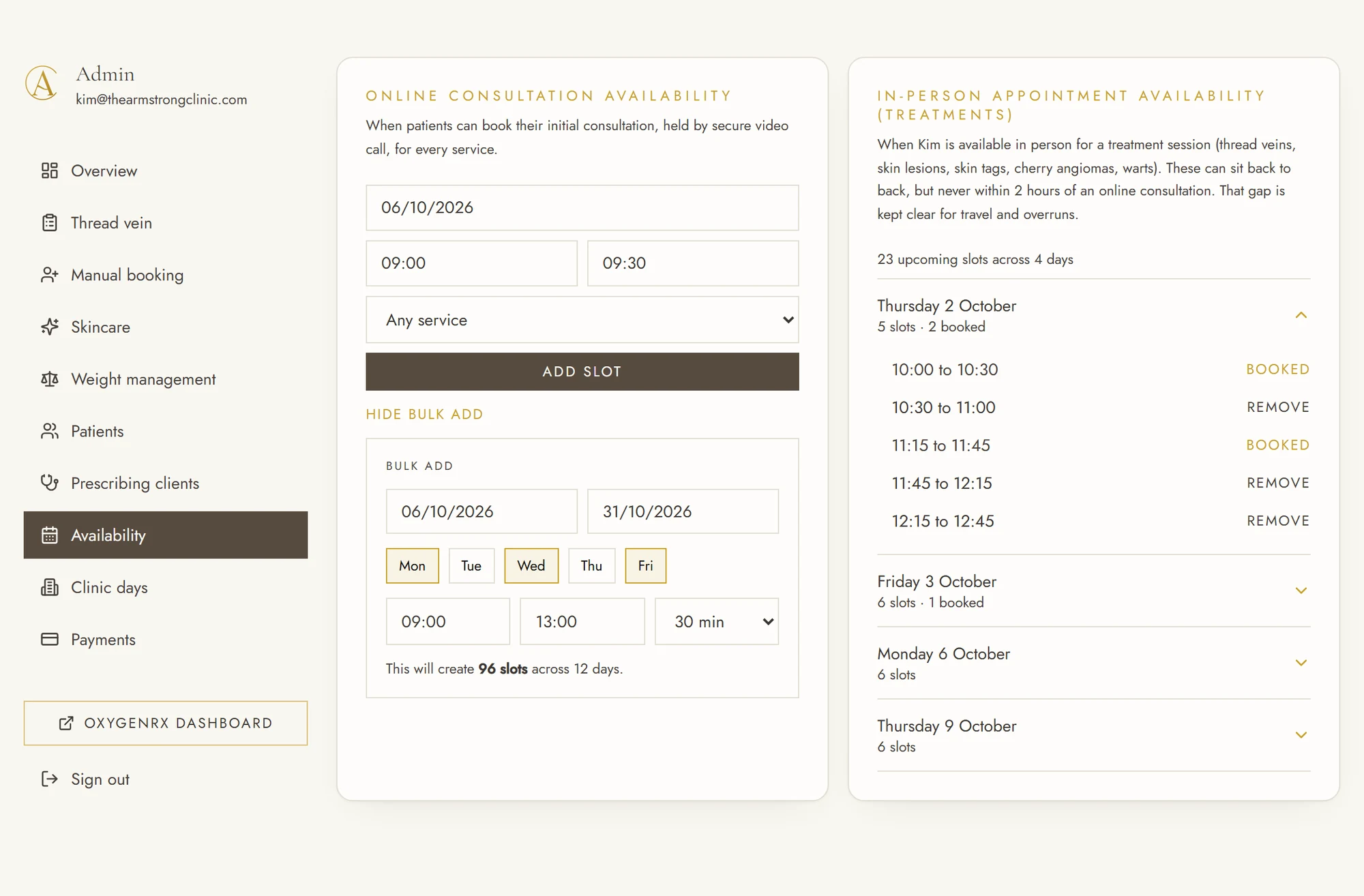Toggle the Mon day chip
The height and width of the screenshot is (896, 1364).
(x=413, y=565)
